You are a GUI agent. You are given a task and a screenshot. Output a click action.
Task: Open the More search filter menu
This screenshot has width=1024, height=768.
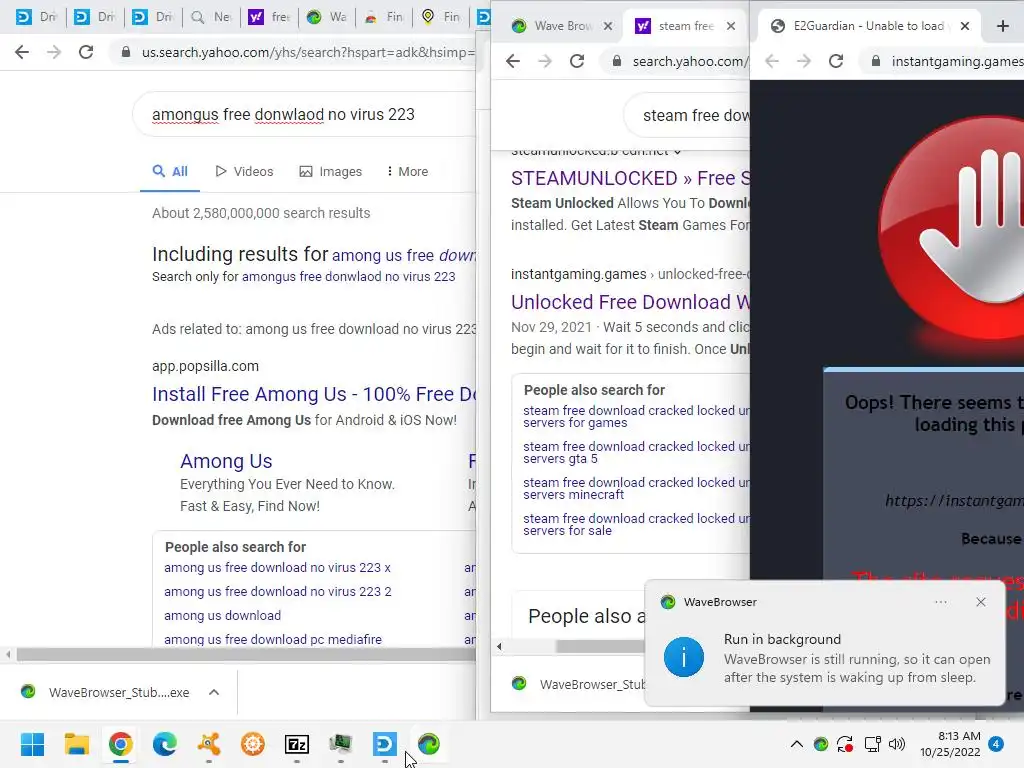point(407,171)
